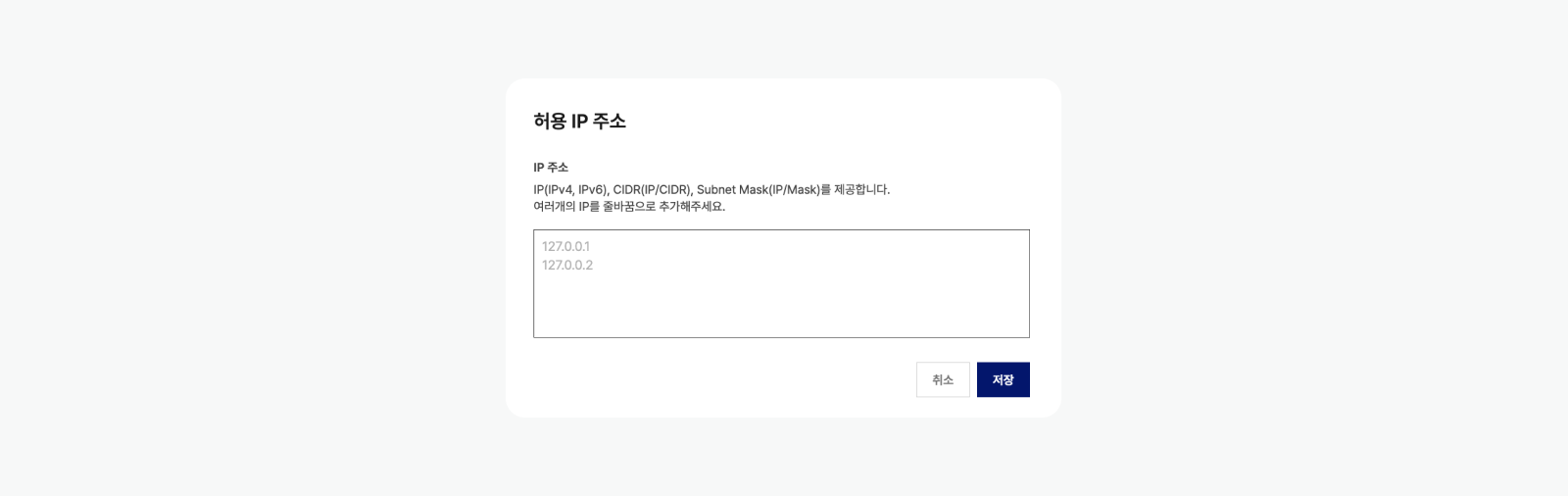Click the IPv4, IPv6, CIDR description line

click(710, 189)
